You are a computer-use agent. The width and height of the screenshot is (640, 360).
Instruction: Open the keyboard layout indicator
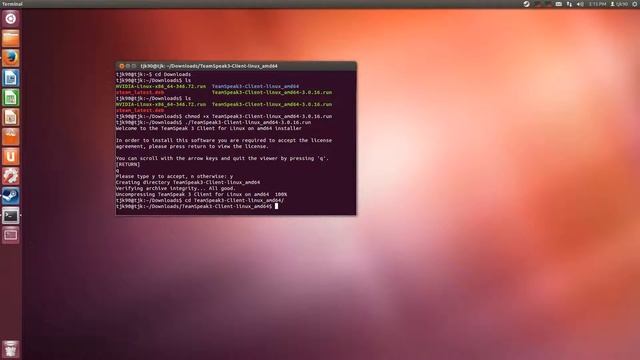(559, 4)
